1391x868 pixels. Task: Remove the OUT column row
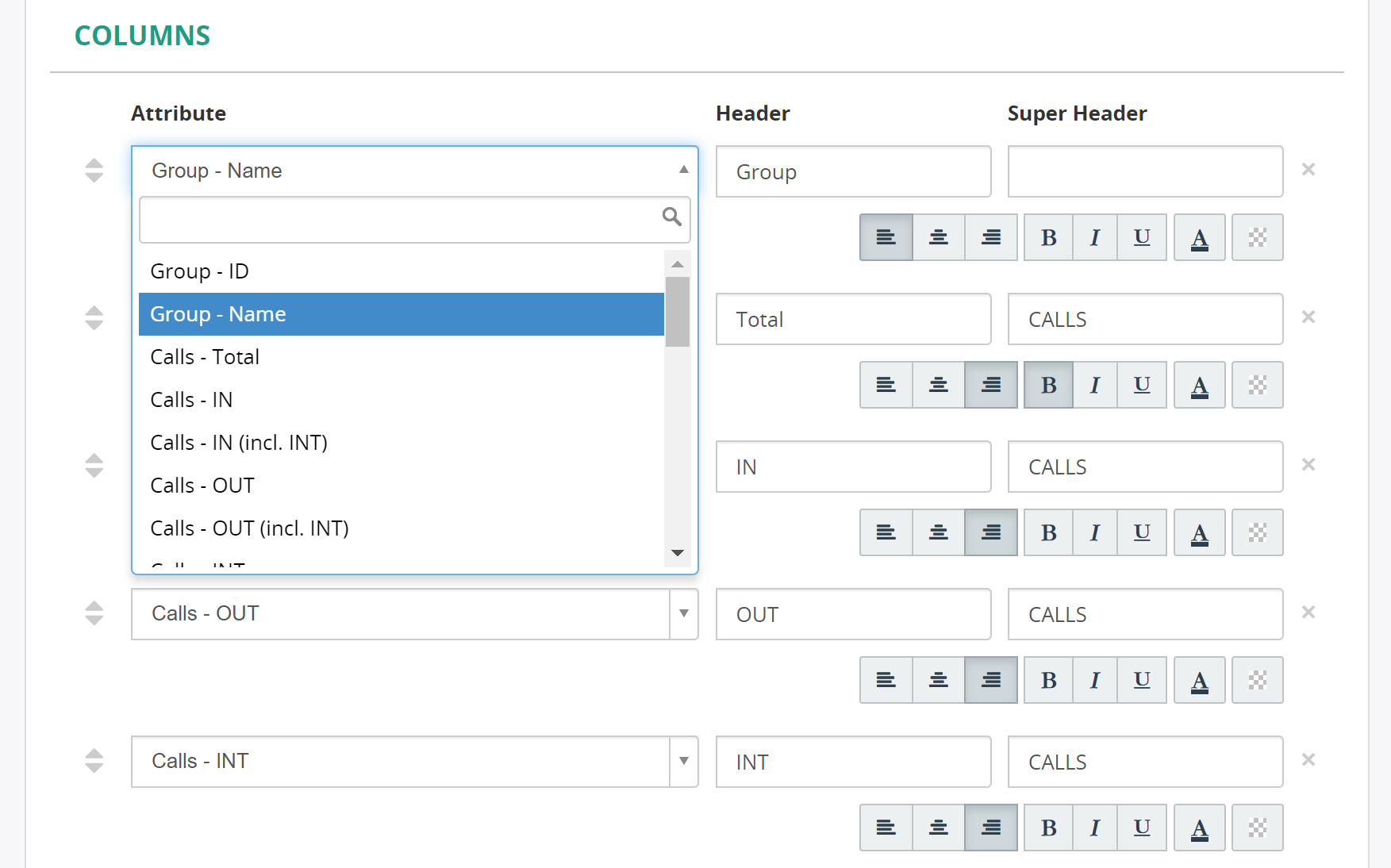[1308, 612]
